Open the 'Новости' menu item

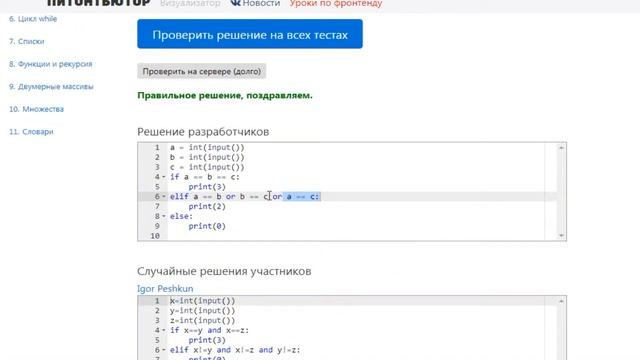(x=261, y=3)
